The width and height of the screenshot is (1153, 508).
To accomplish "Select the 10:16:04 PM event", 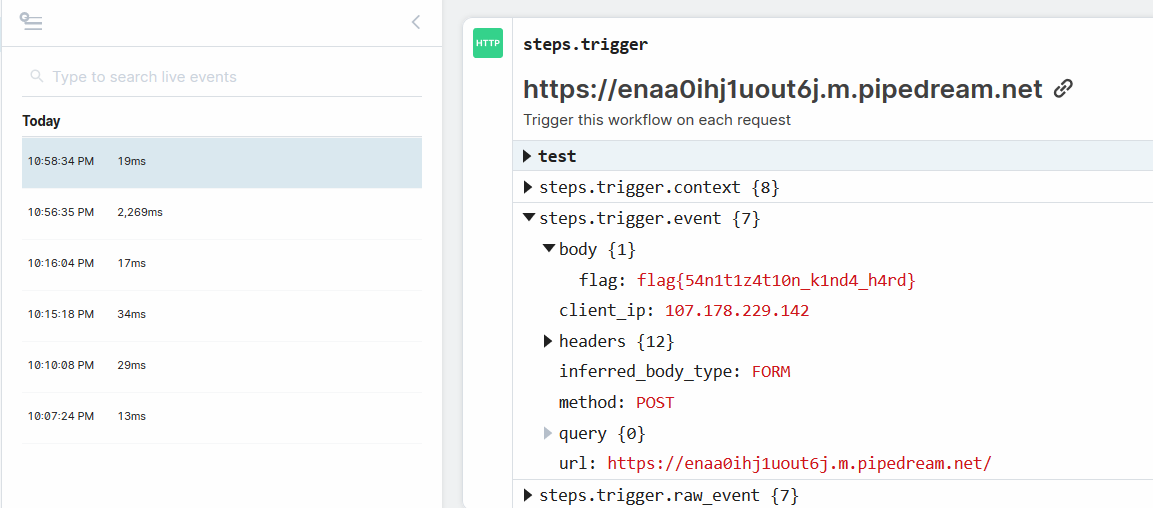I will [x=221, y=263].
